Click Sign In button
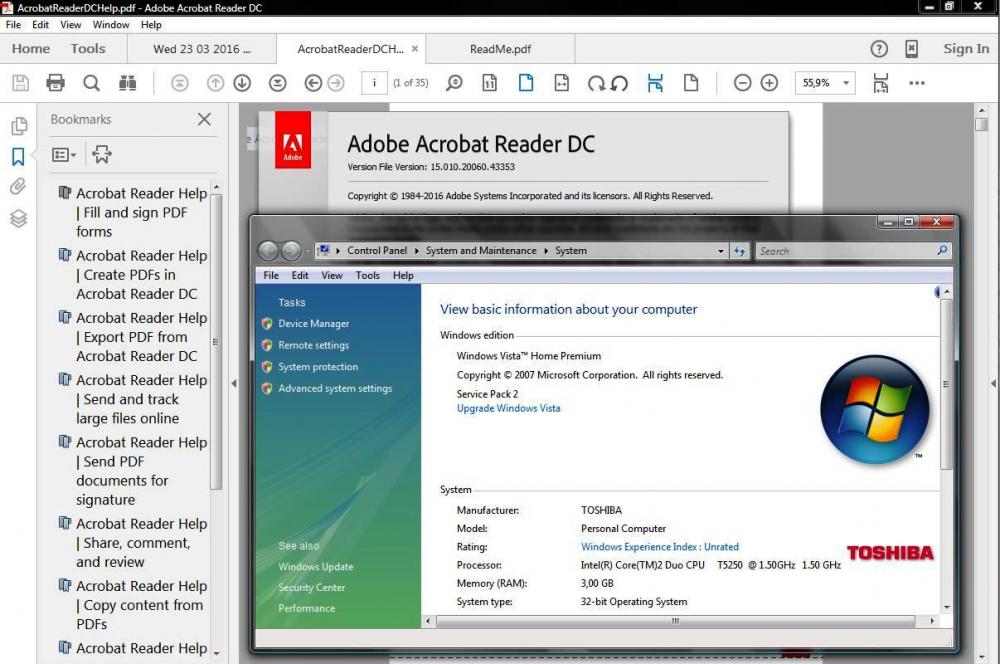The height and width of the screenshot is (664, 1000). coord(965,49)
